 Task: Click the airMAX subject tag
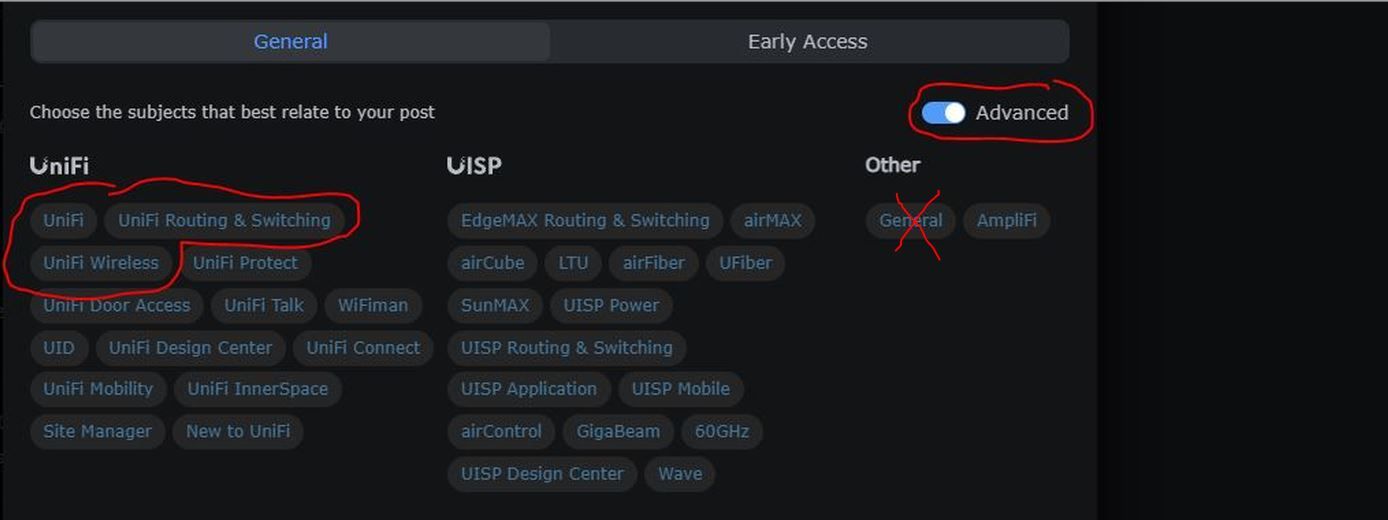pyautogui.click(x=772, y=220)
